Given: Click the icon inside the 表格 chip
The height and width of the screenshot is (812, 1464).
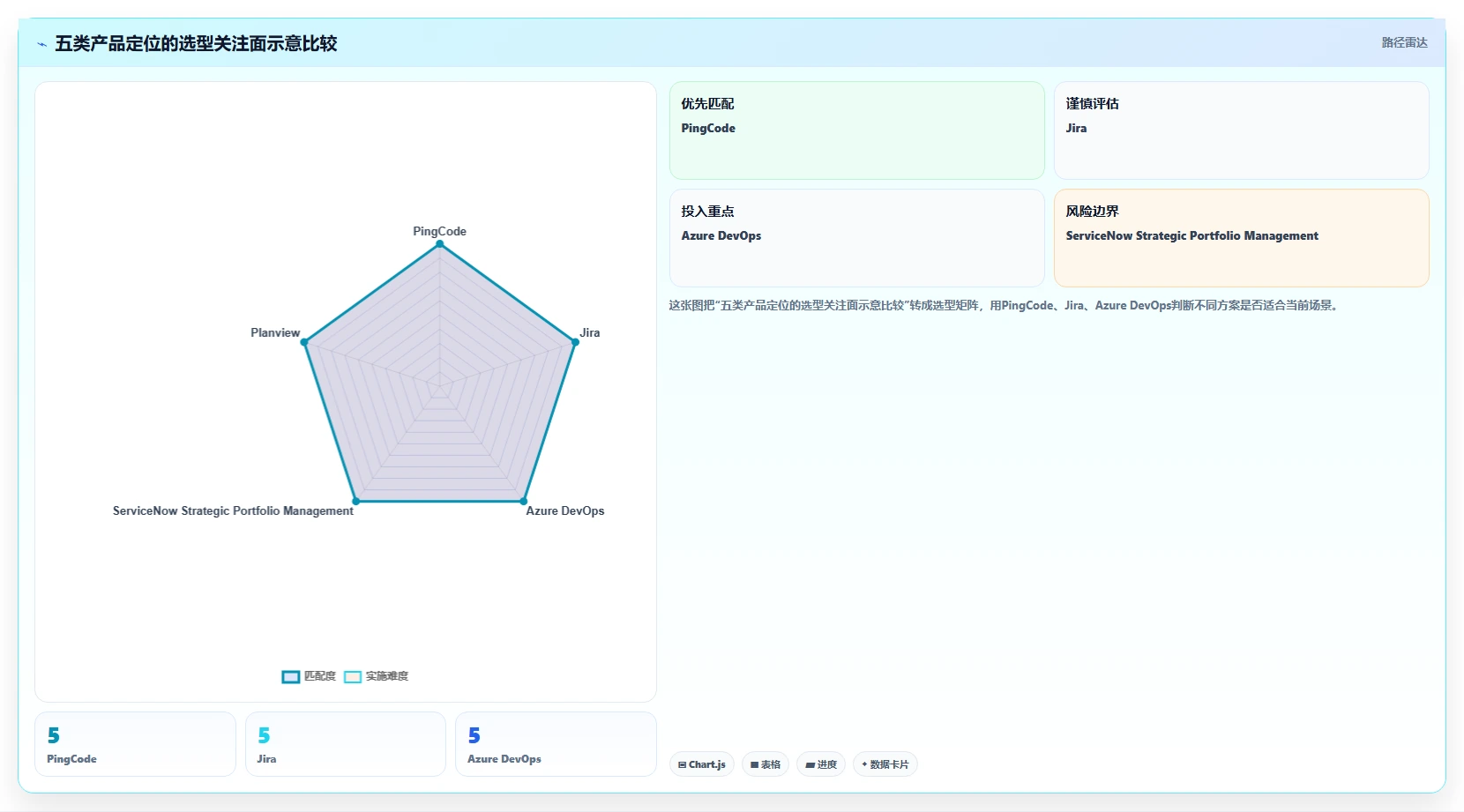Looking at the screenshot, I should 754,765.
